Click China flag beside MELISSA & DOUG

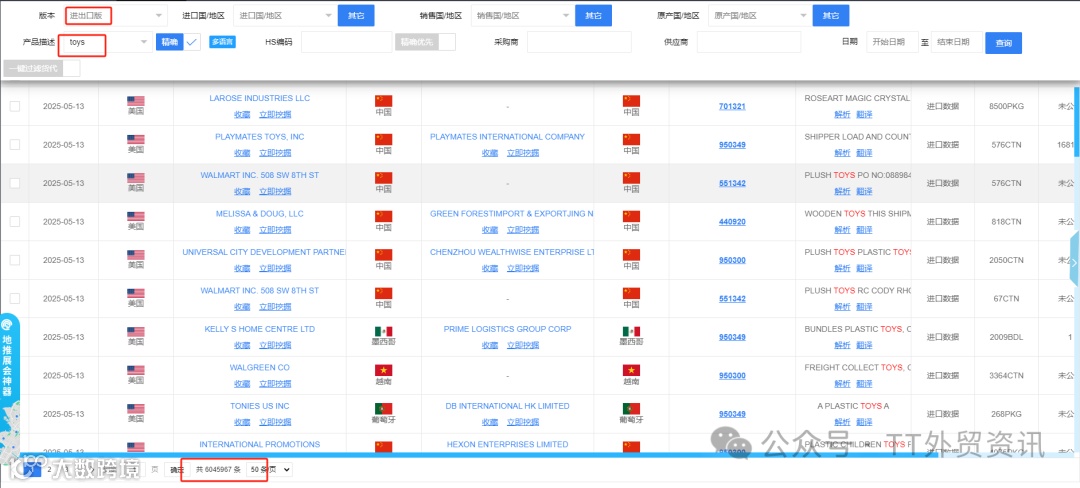tap(384, 216)
